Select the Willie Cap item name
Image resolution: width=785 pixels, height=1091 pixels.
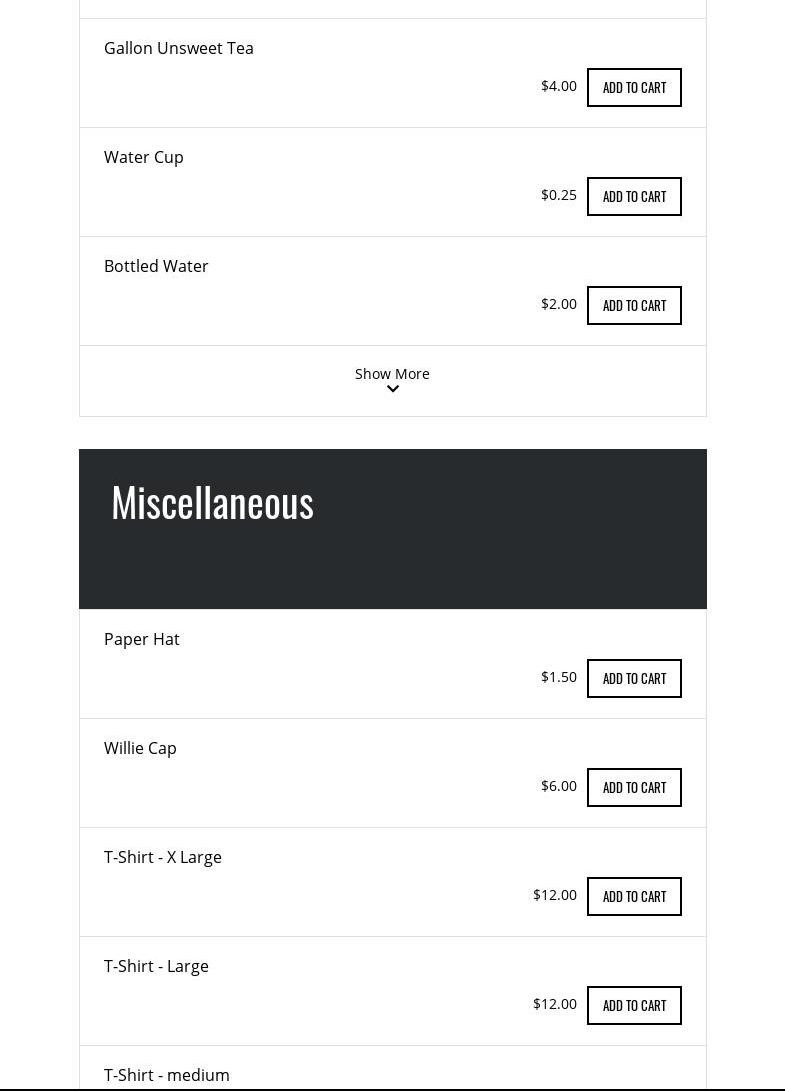(140, 748)
